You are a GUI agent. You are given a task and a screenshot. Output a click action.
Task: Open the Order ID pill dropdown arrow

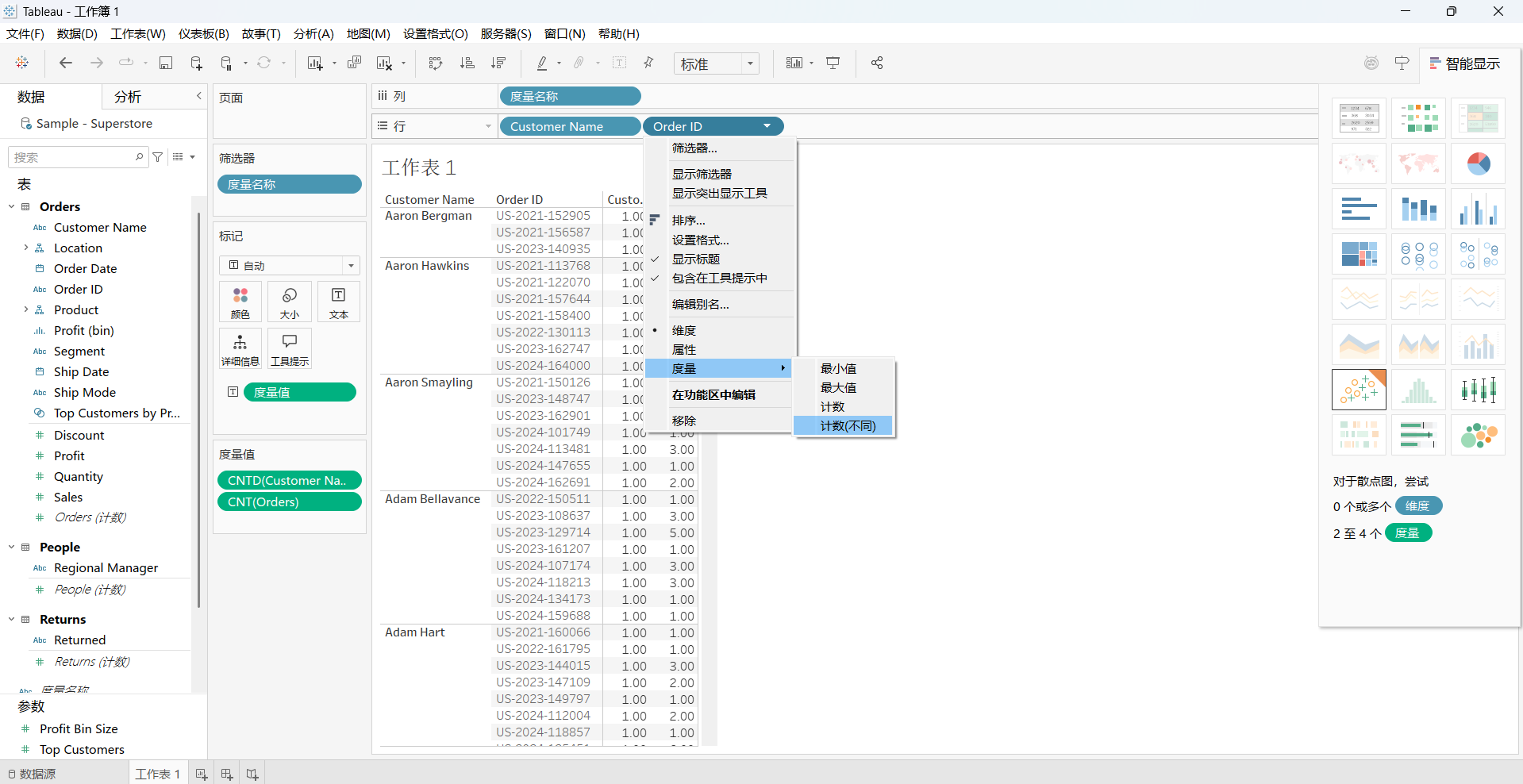pyautogui.click(x=767, y=126)
